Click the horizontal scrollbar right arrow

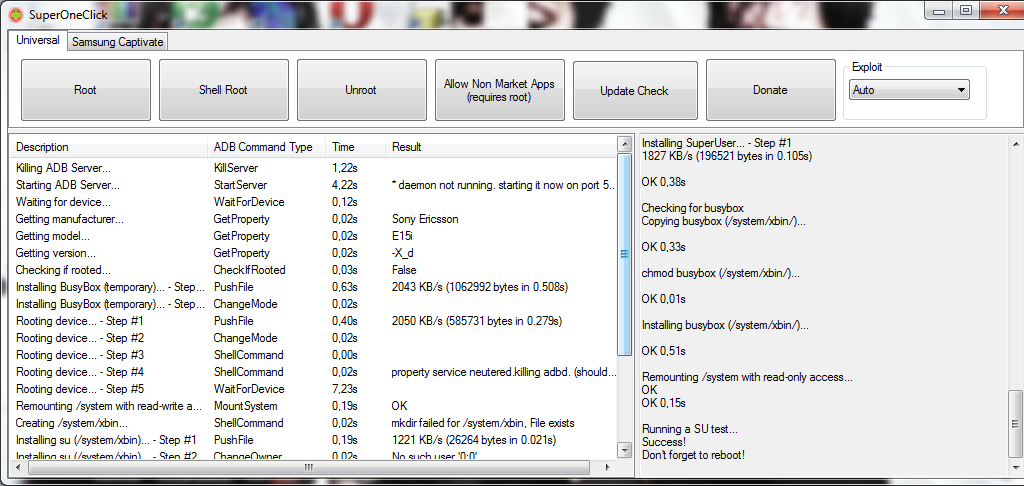(609, 467)
